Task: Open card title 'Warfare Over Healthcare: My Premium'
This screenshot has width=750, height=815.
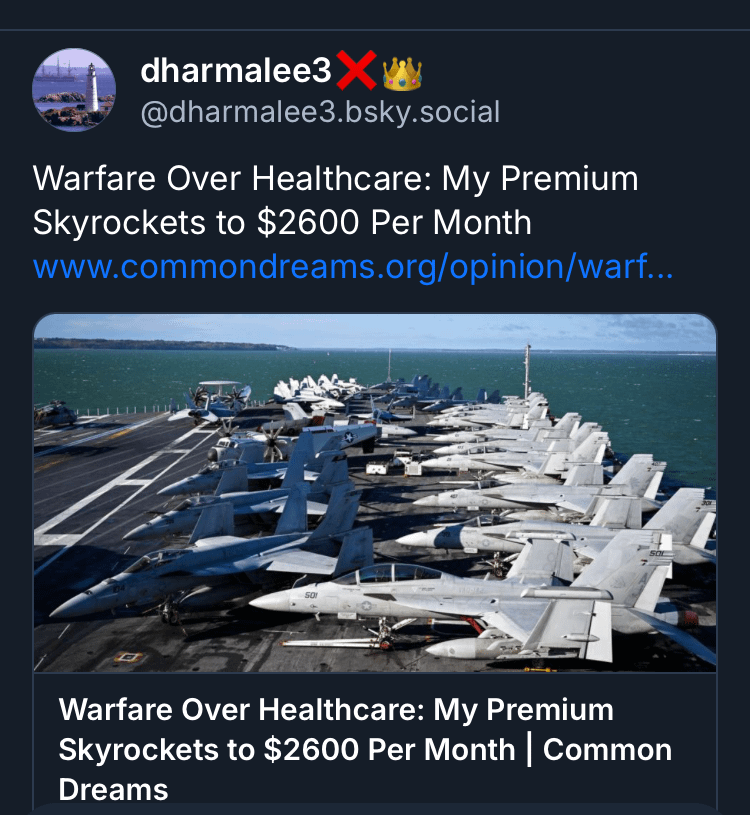Action: [x=336, y=710]
